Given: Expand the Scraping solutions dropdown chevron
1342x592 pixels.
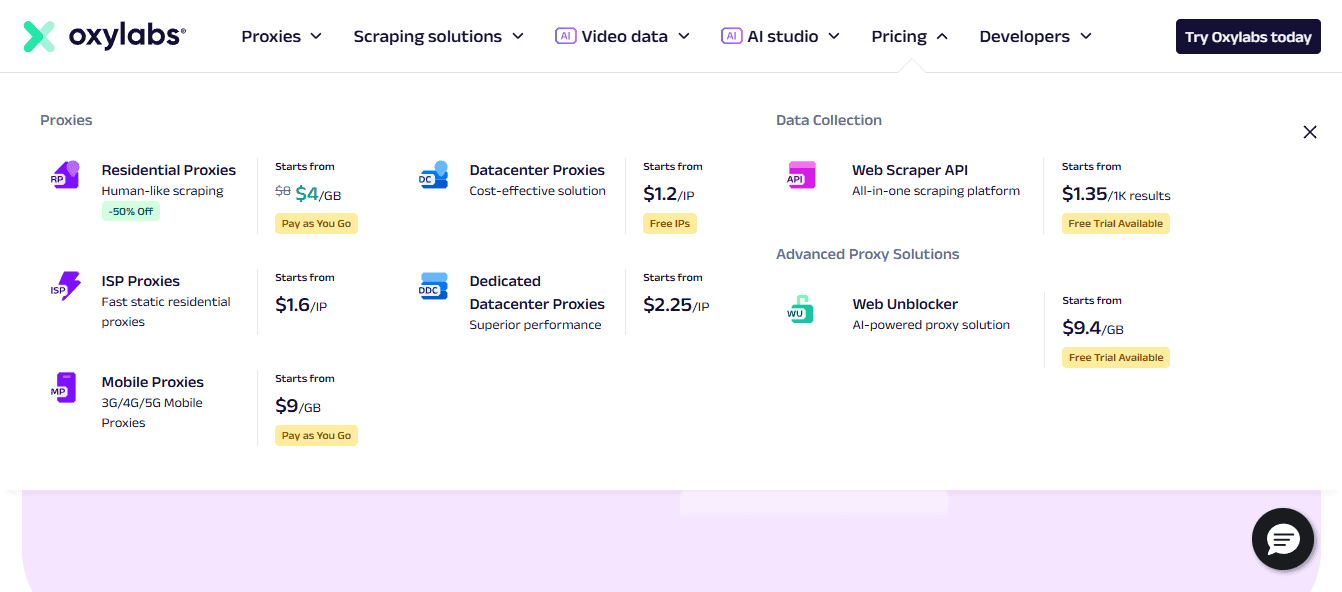Looking at the screenshot, I should point(518,36).
